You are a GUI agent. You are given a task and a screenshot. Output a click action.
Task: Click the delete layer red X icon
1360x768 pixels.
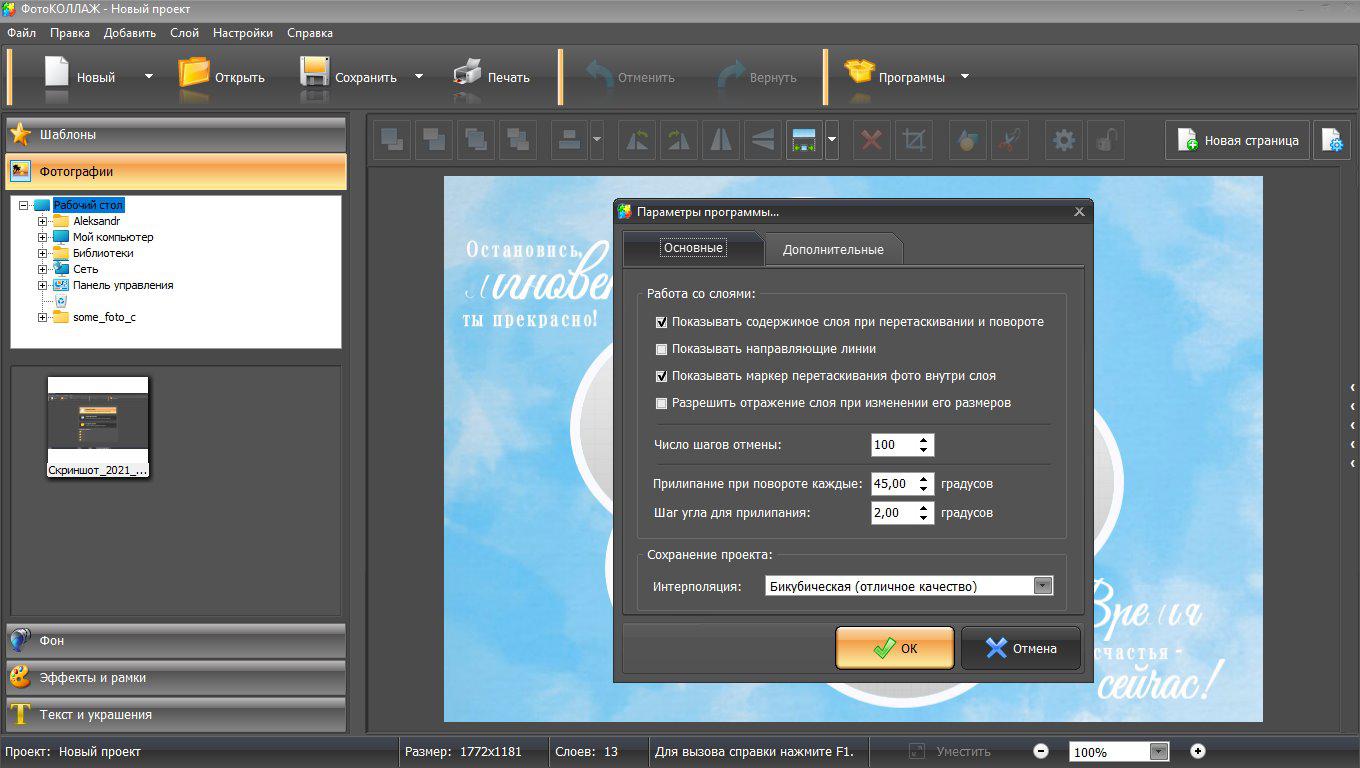pos(871,141)
